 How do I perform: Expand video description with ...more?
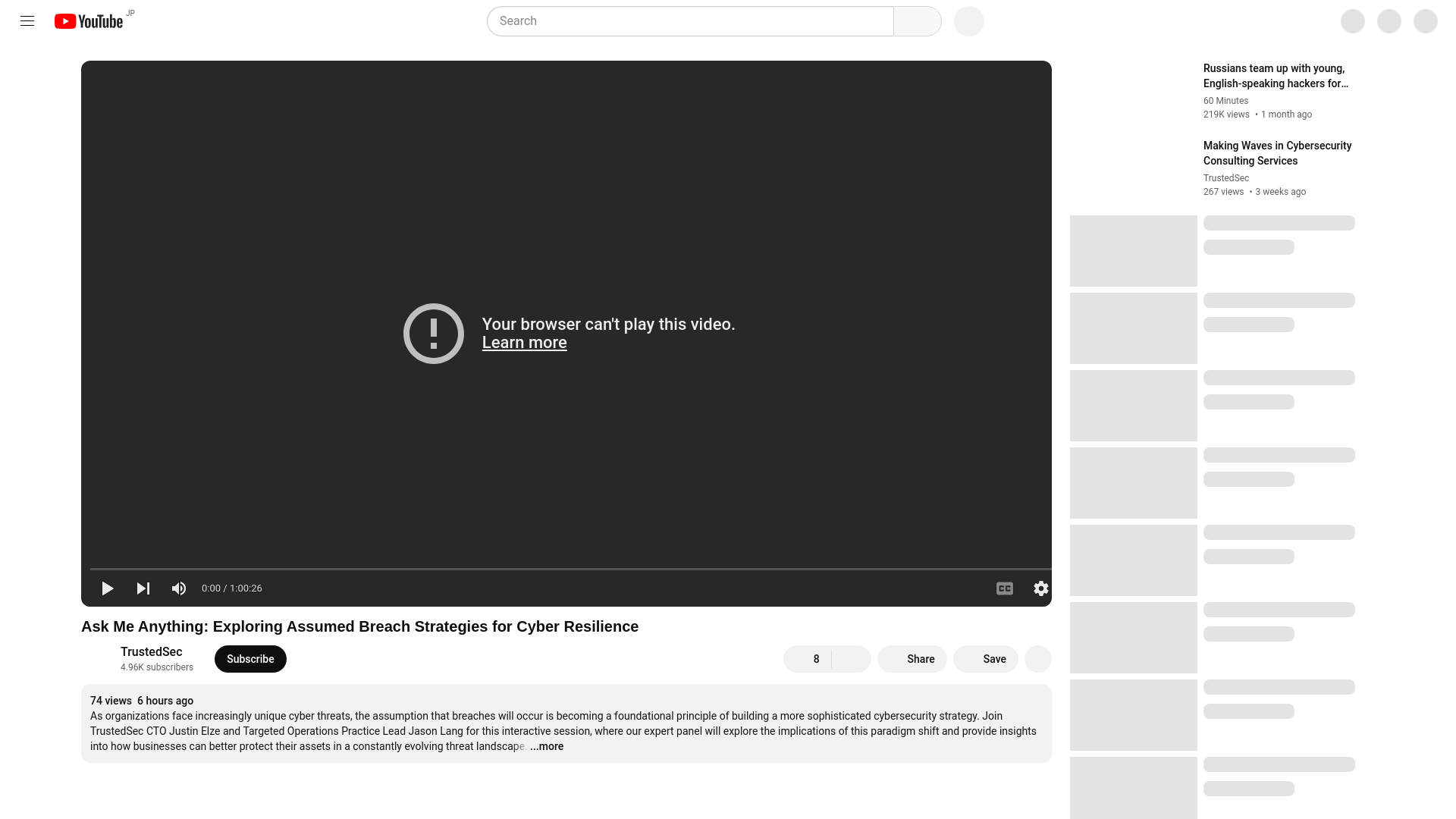coord(547,746)
